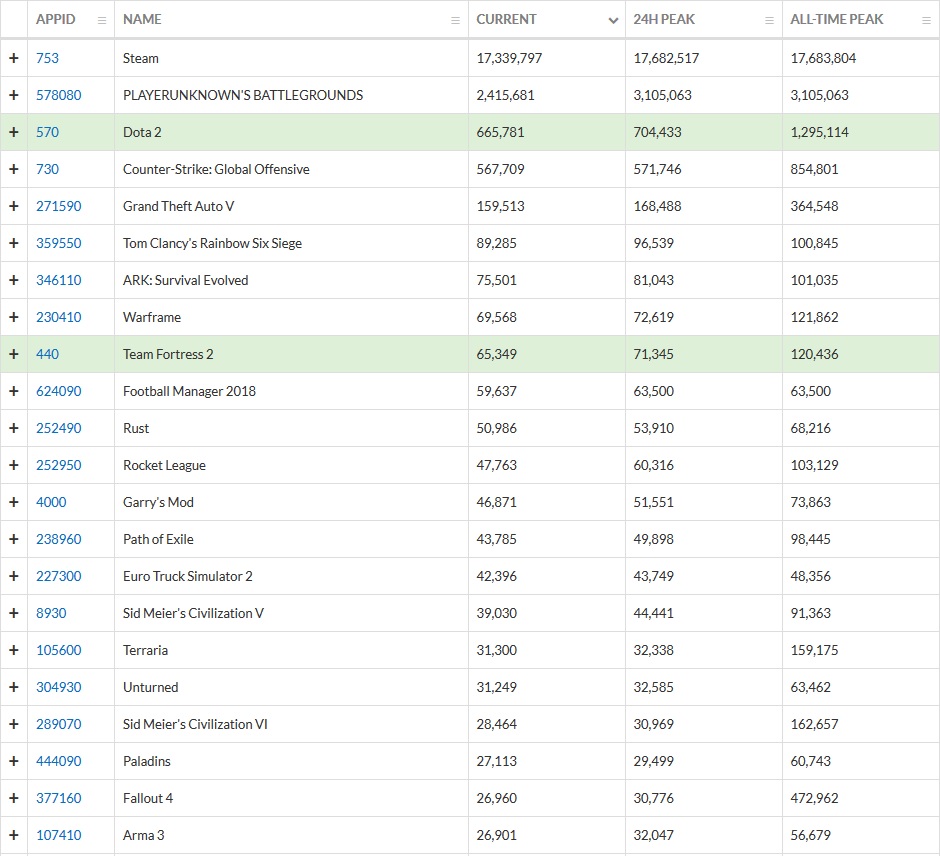
Task: Open app ID 4000 link
Action: (51, 502)
